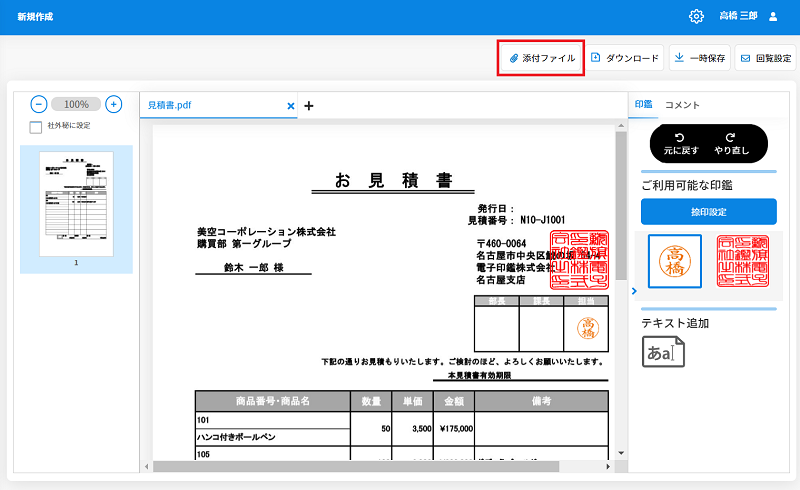Add a new document tab
Screen dimensions: 800x490
(x=309, y=106)
